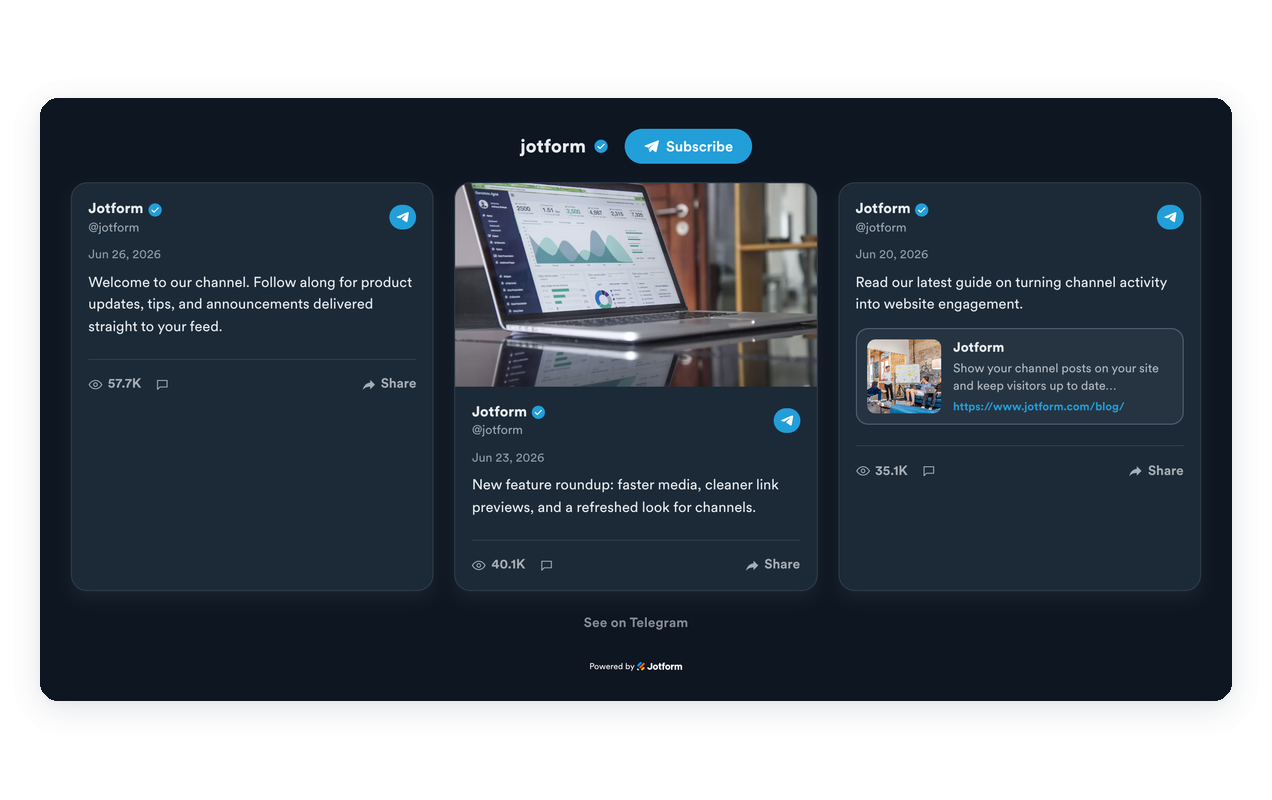Click the @jotform handle in the first post
The image size is (1272, 800).
point(113,227)
